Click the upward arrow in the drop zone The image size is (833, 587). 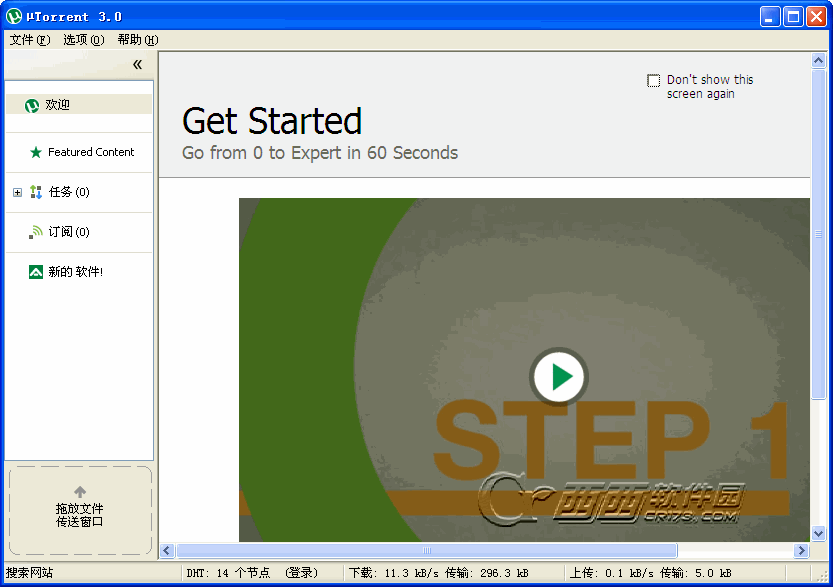80,491
